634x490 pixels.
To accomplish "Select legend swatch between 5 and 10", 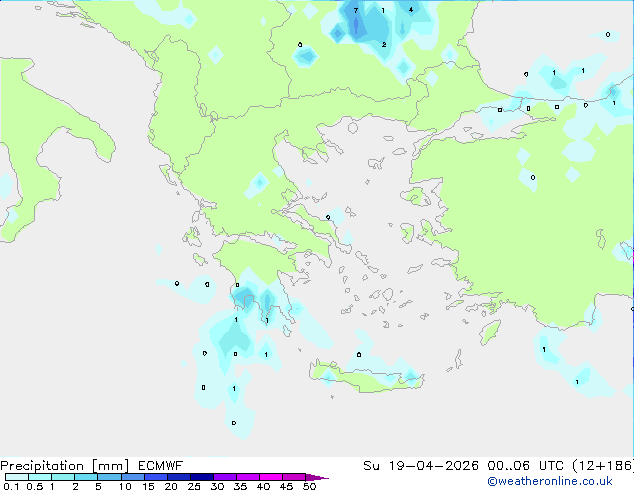I will (x=109, y=477).
